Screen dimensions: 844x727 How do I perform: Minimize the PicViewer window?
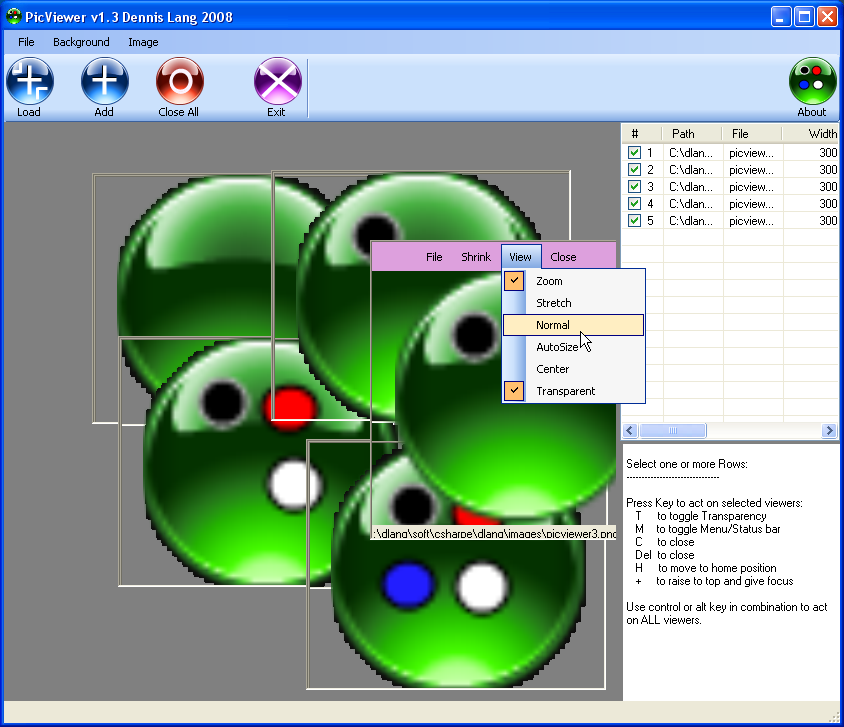(x=781, y=17)
